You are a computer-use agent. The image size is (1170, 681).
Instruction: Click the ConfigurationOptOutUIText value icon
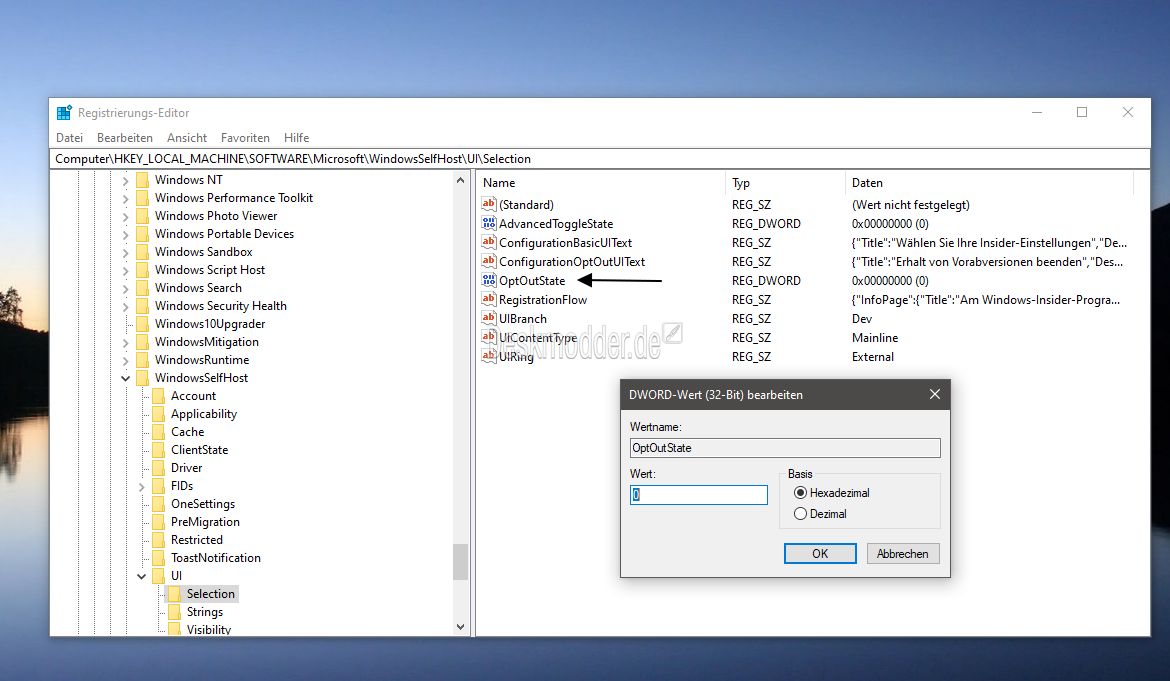point(489,261)
